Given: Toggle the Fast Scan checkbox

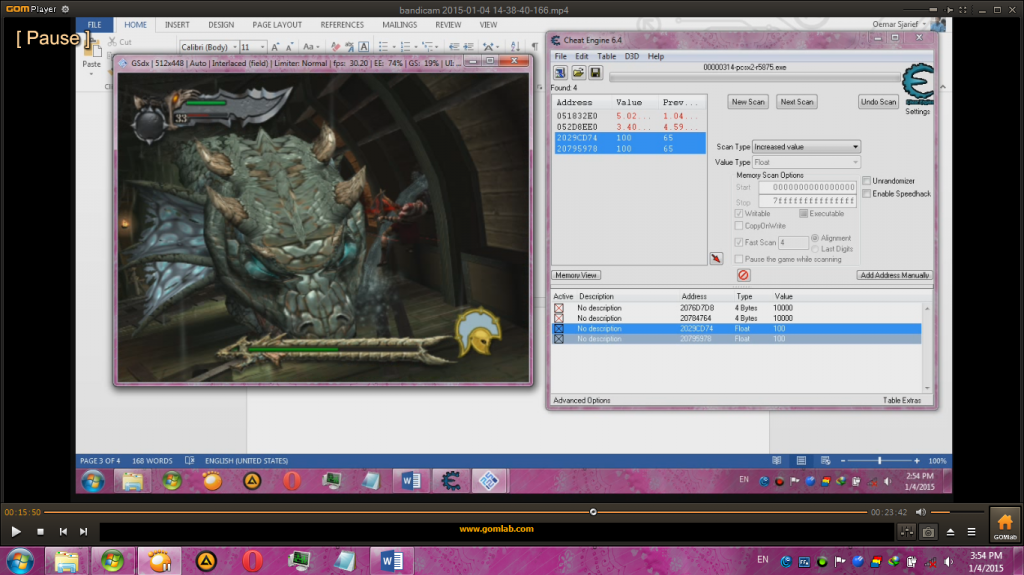Looking at the screenshot, I should click(x=739, y=242).
